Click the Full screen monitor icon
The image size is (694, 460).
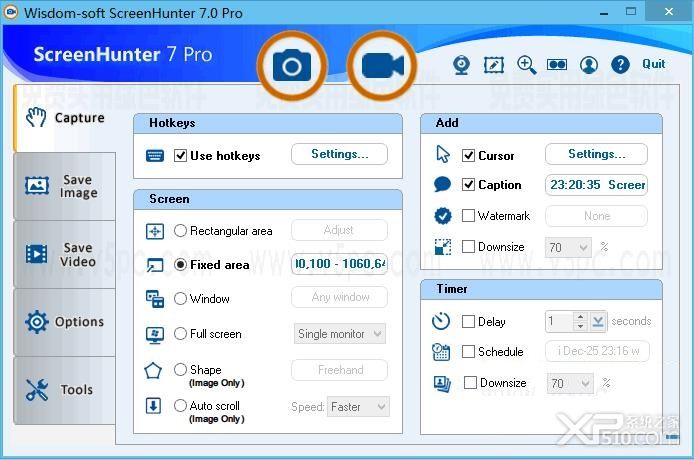(x=154, y=335)
